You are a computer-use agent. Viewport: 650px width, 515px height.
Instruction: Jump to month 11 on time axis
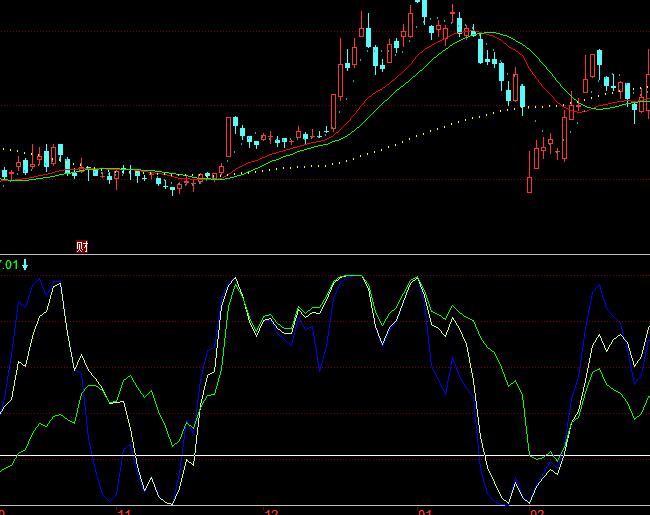(125, 511)
